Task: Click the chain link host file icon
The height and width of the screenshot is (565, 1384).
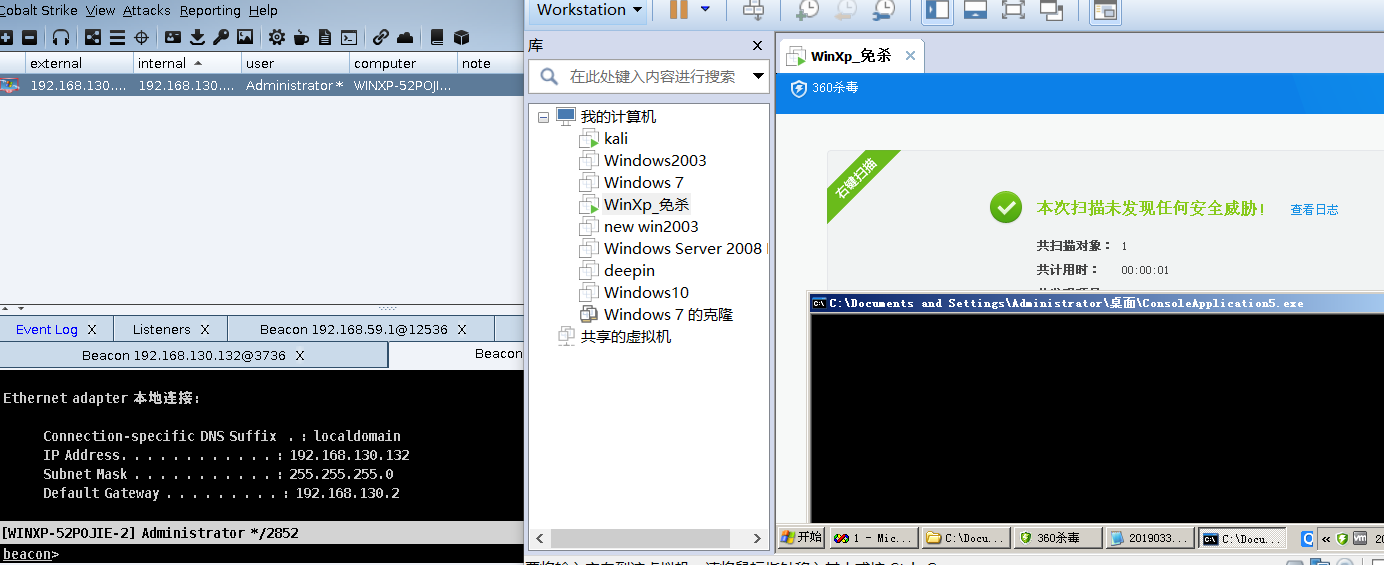Action: point(381,37)
